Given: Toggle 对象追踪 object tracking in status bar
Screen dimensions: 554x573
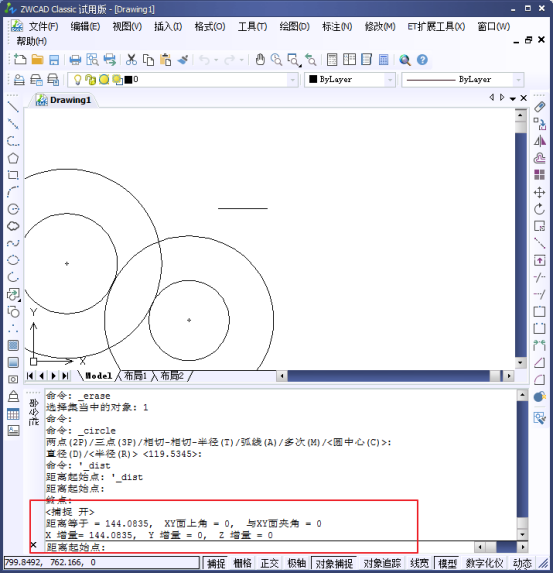Looking at the screenshot, I should (x=382, y=563).
